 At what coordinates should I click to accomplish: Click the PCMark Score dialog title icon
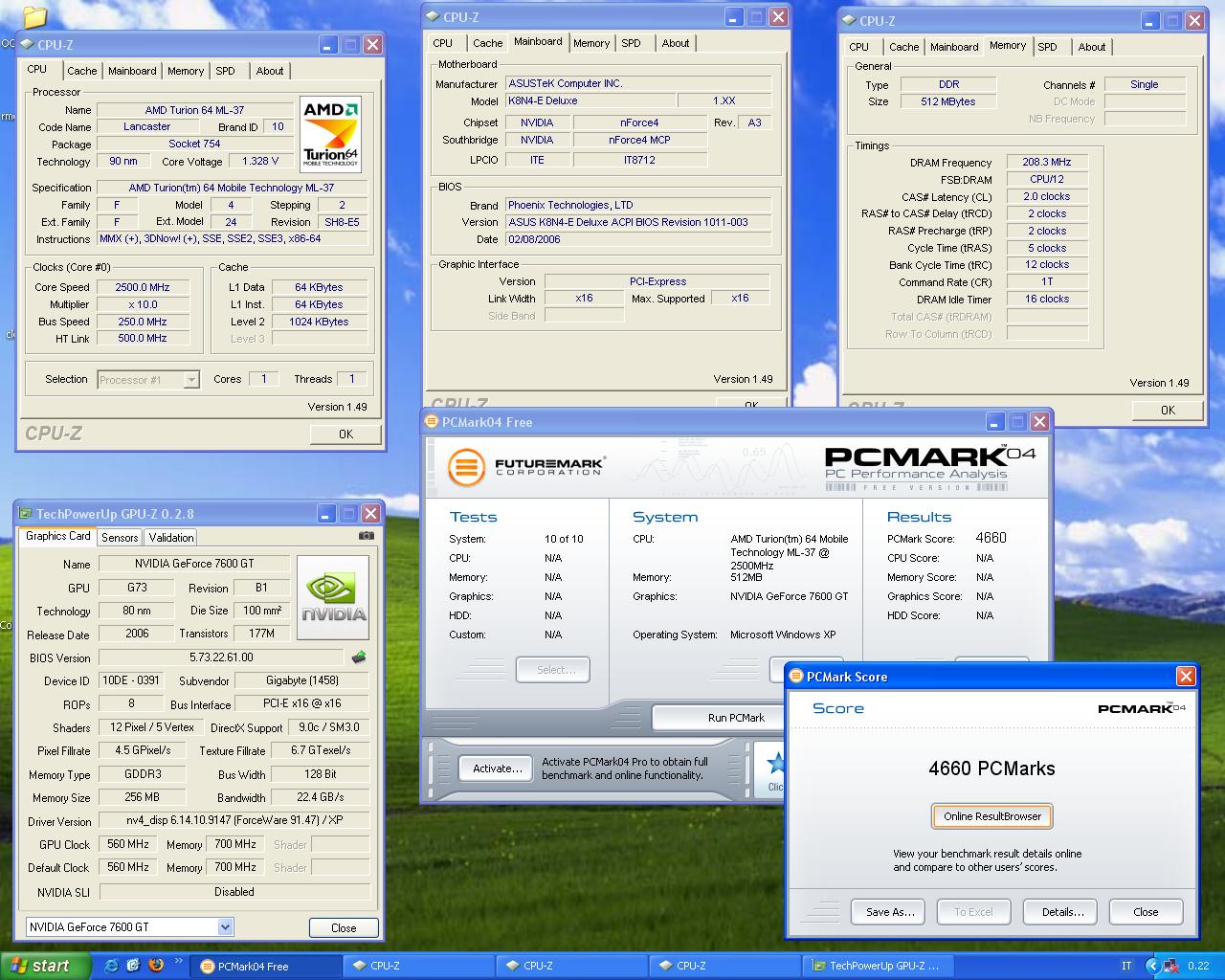(x=796, y=677)
